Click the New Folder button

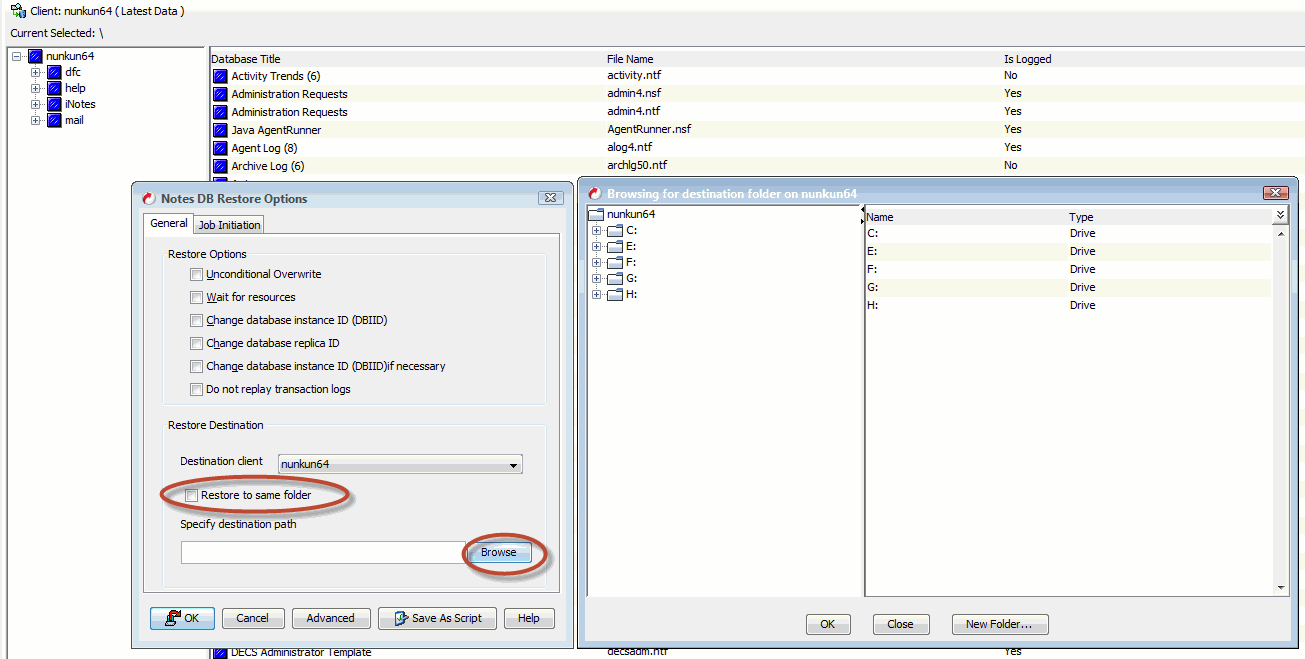tap(999, 623)
